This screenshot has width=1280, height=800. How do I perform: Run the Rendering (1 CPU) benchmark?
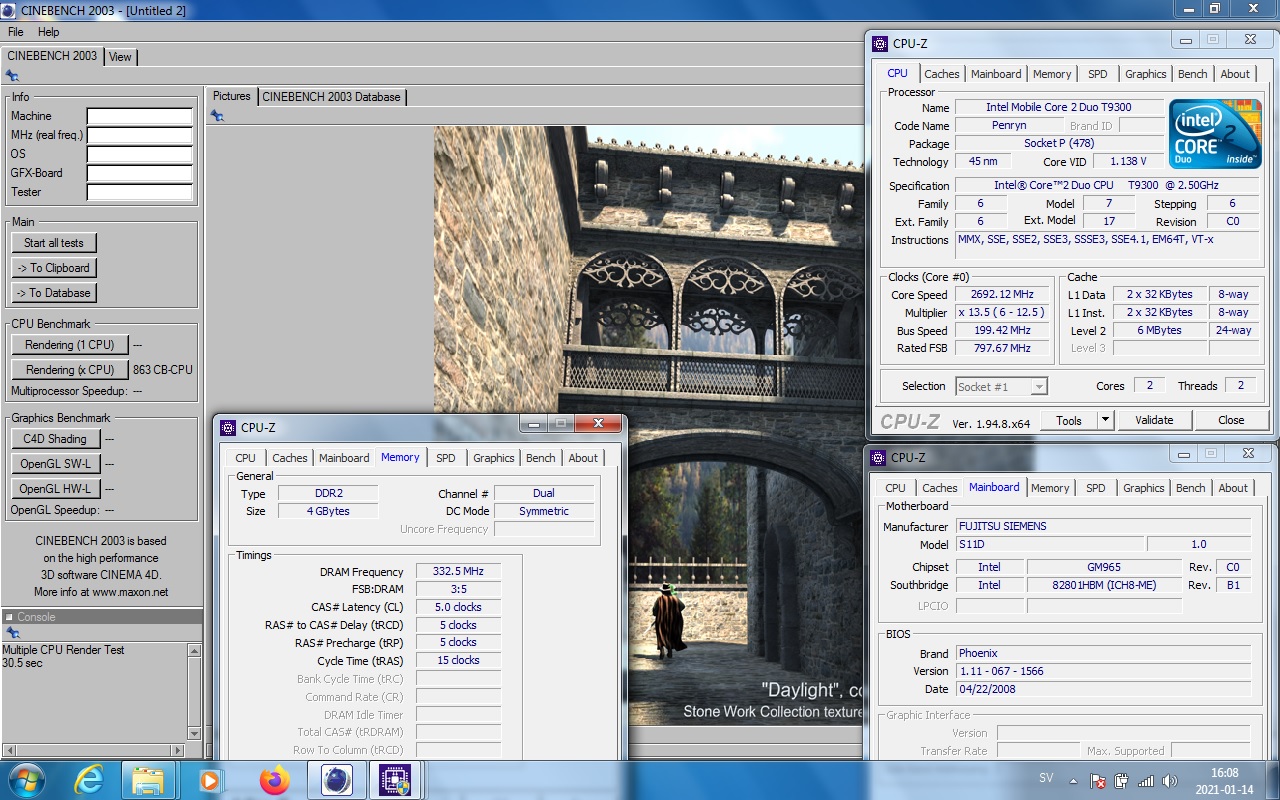point(70,345)
